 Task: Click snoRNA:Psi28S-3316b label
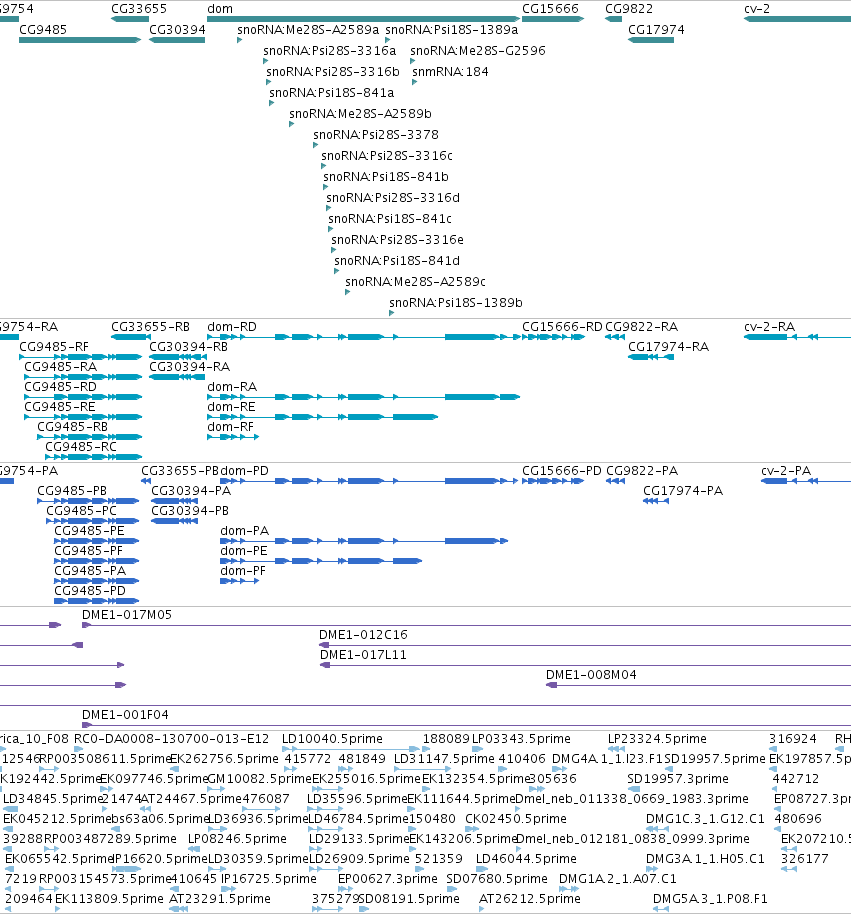pos(333,72)
